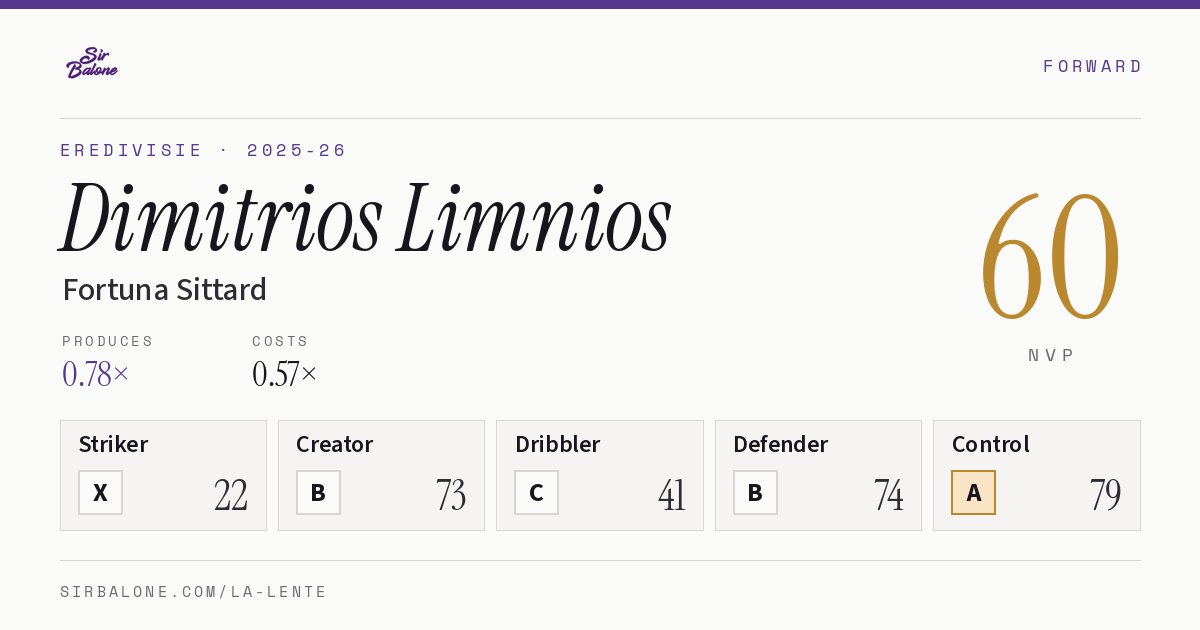Image resolution: width=1200 pixels, height=630 pixels.
Task: Click the Control card title
Action: 991,444
